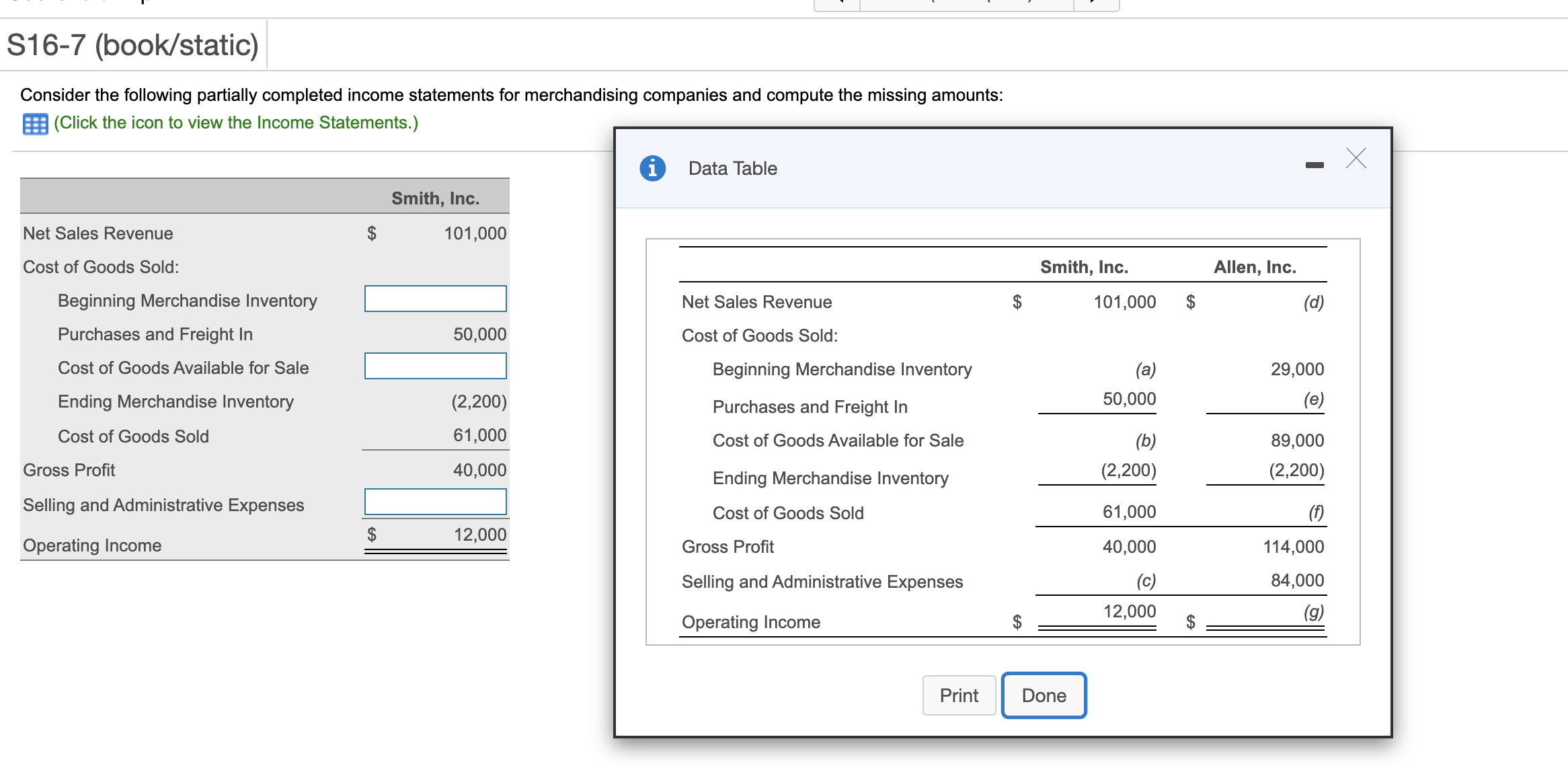The image size is (1568, 768).
Task: Select the Cost of Goods Available for Sale field
Action: 434,367
